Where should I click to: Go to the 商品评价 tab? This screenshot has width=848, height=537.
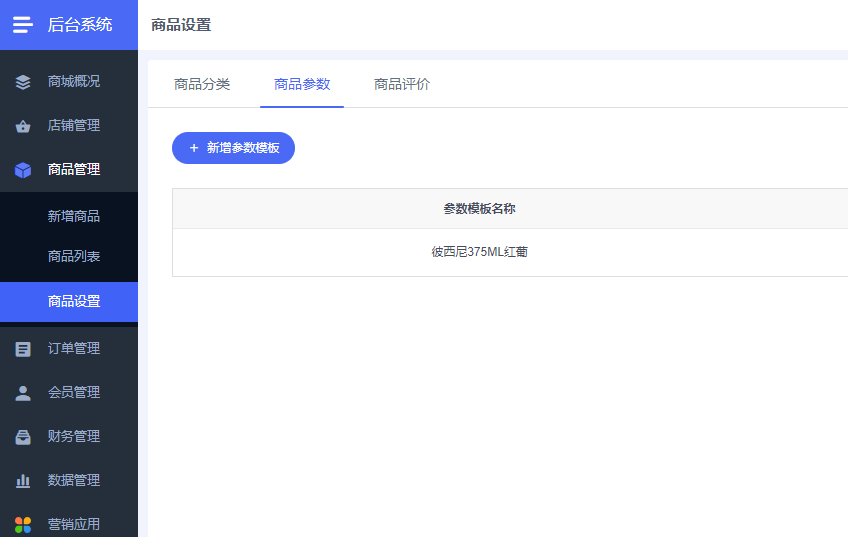pos(402,84)
